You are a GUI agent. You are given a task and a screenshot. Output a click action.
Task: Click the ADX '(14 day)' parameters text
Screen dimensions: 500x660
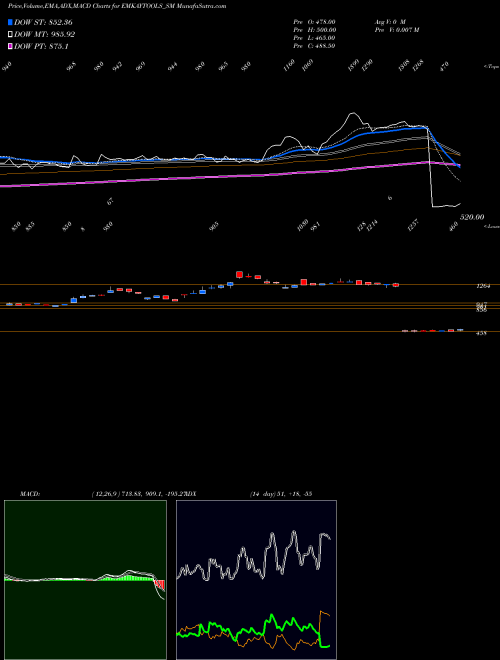click(x=281, y=494)
